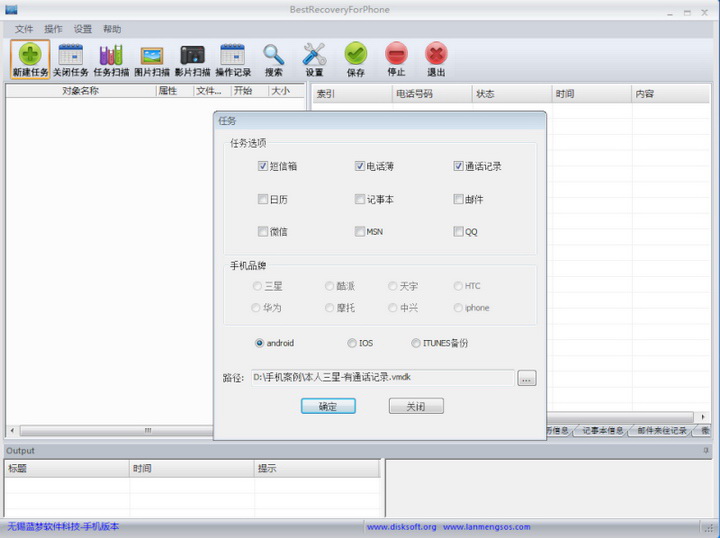
Task: Switch to the 记事本信息 tab
Action: click(x=602, y=431)
